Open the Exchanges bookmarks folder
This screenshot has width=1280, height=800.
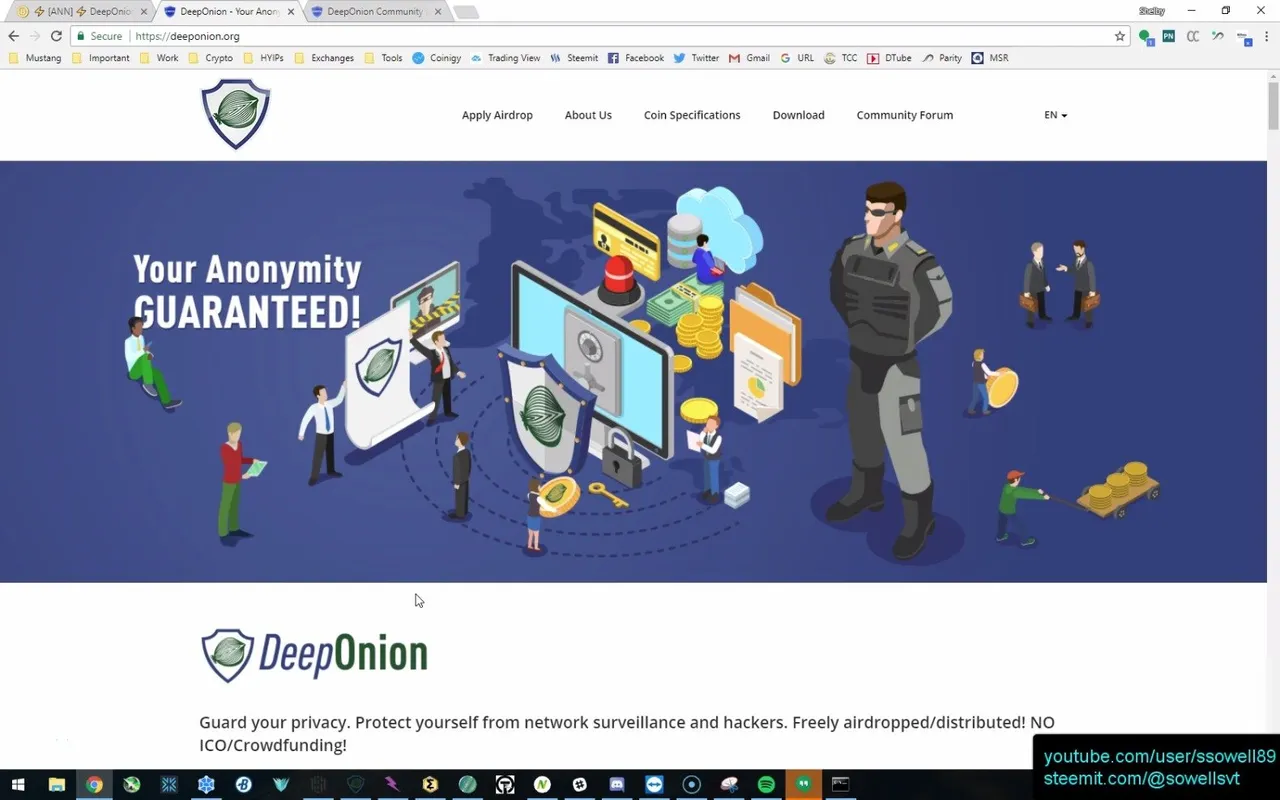324,58
